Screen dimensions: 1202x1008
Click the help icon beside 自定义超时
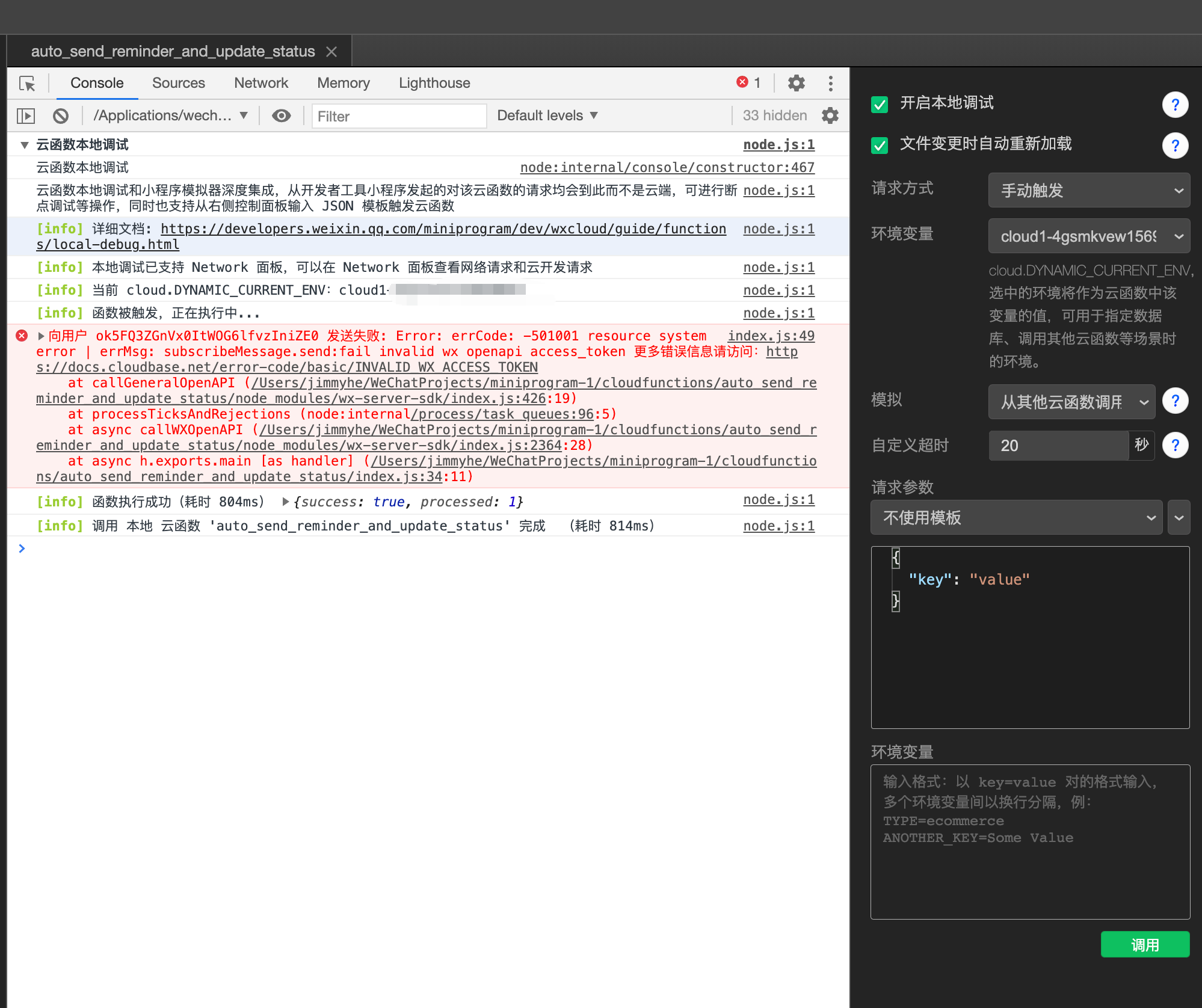click(1175, 446)
